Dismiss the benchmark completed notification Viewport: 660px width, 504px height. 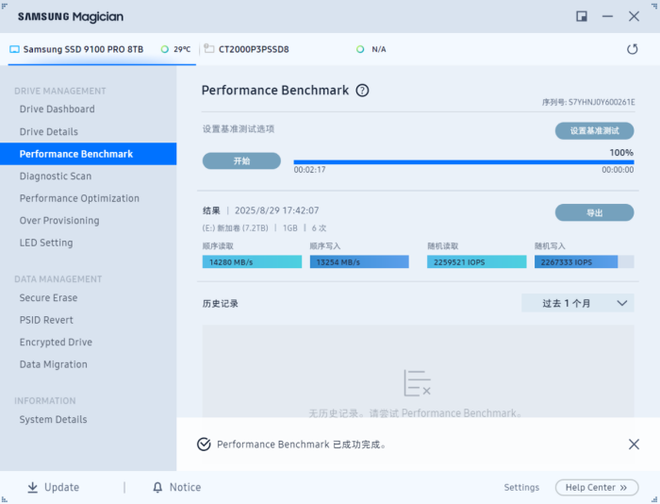click(x=633, y=444)
